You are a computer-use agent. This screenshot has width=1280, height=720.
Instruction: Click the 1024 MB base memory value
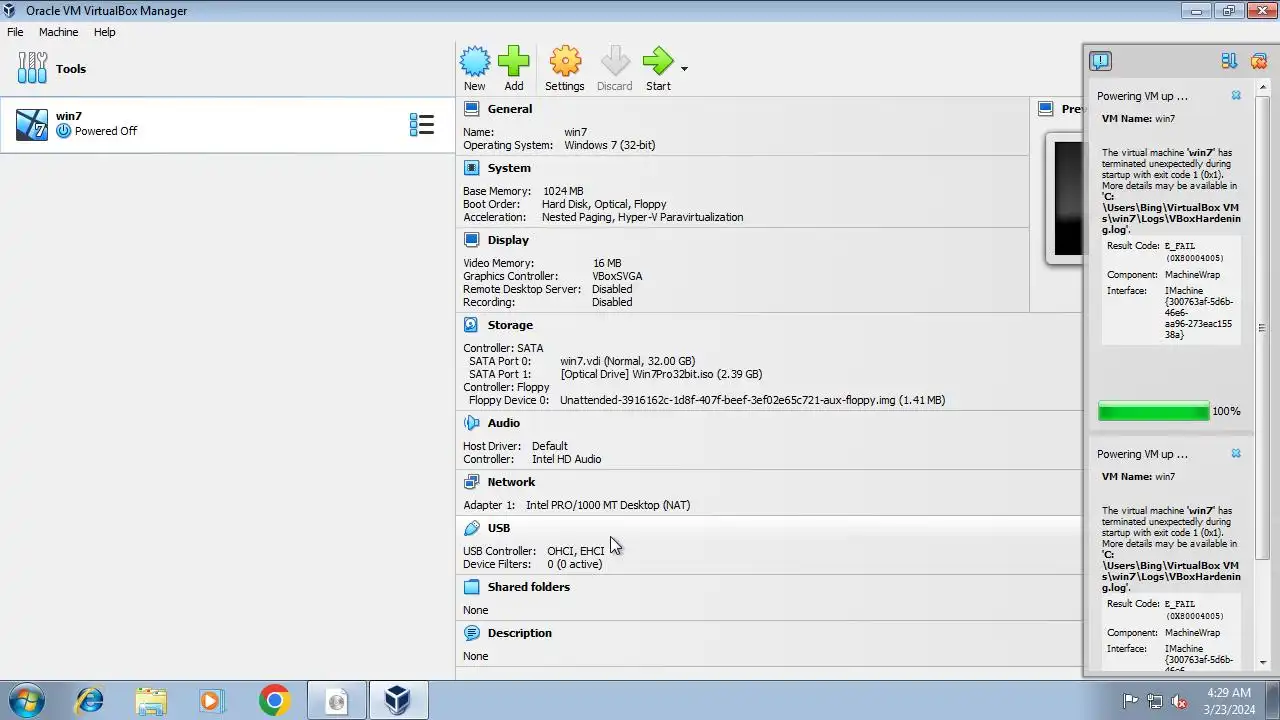point(563,191)
